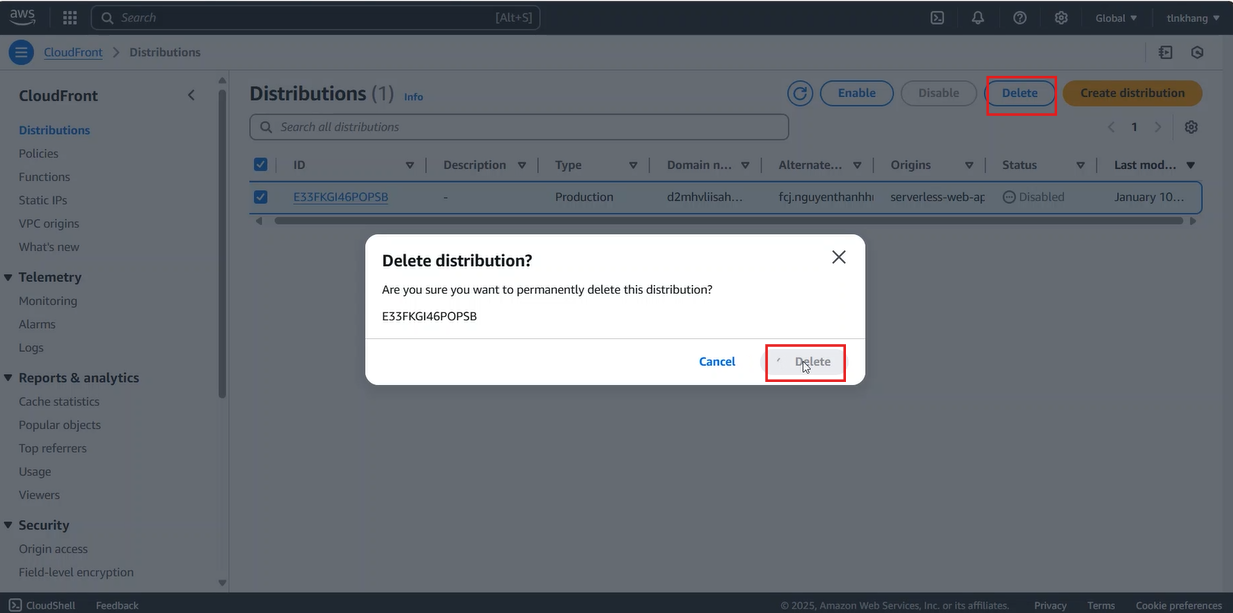Open Static IPs in the sidebar

click(43, 200)
